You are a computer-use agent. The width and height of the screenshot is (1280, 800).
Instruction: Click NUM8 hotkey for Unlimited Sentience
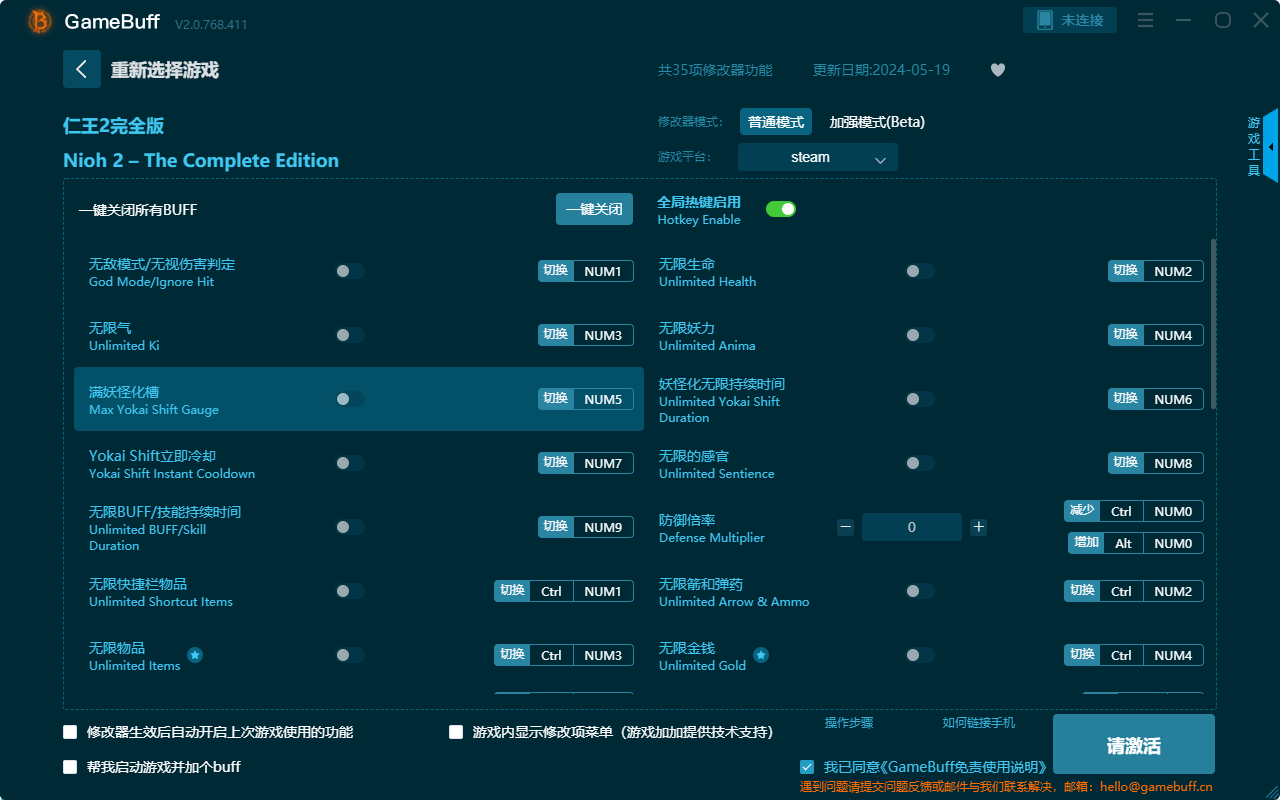click(1173, 463)
